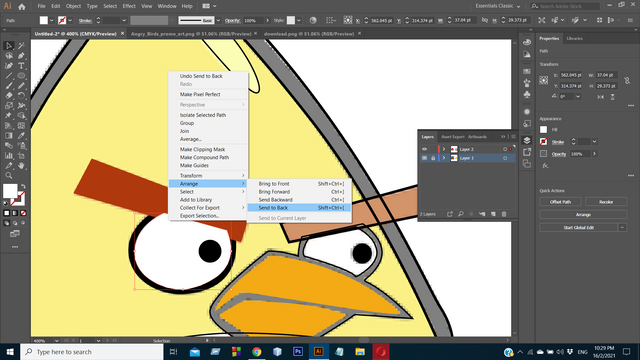Select the Line Segment tool
640x360 pixels.
click(9, 76)
